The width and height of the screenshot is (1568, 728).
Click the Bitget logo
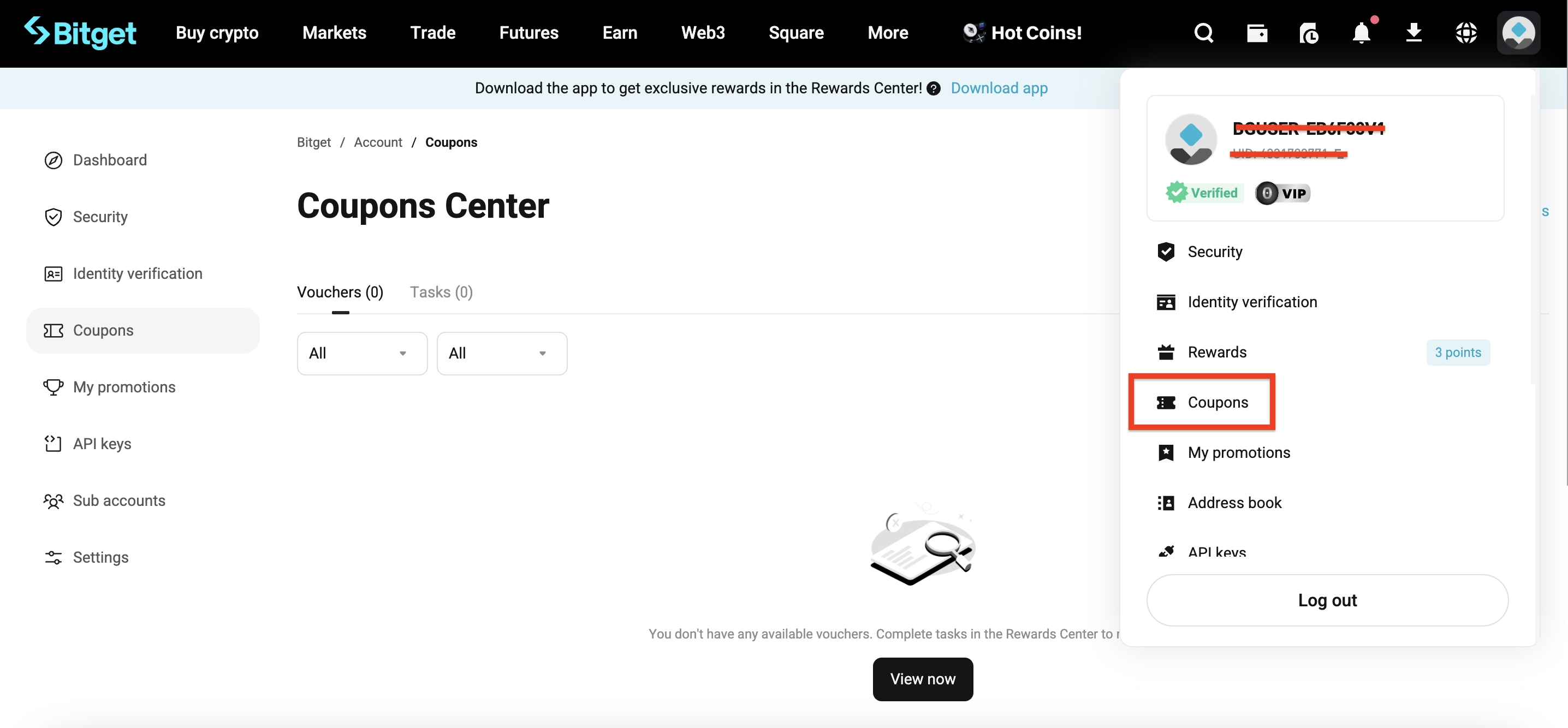point(80,32)
